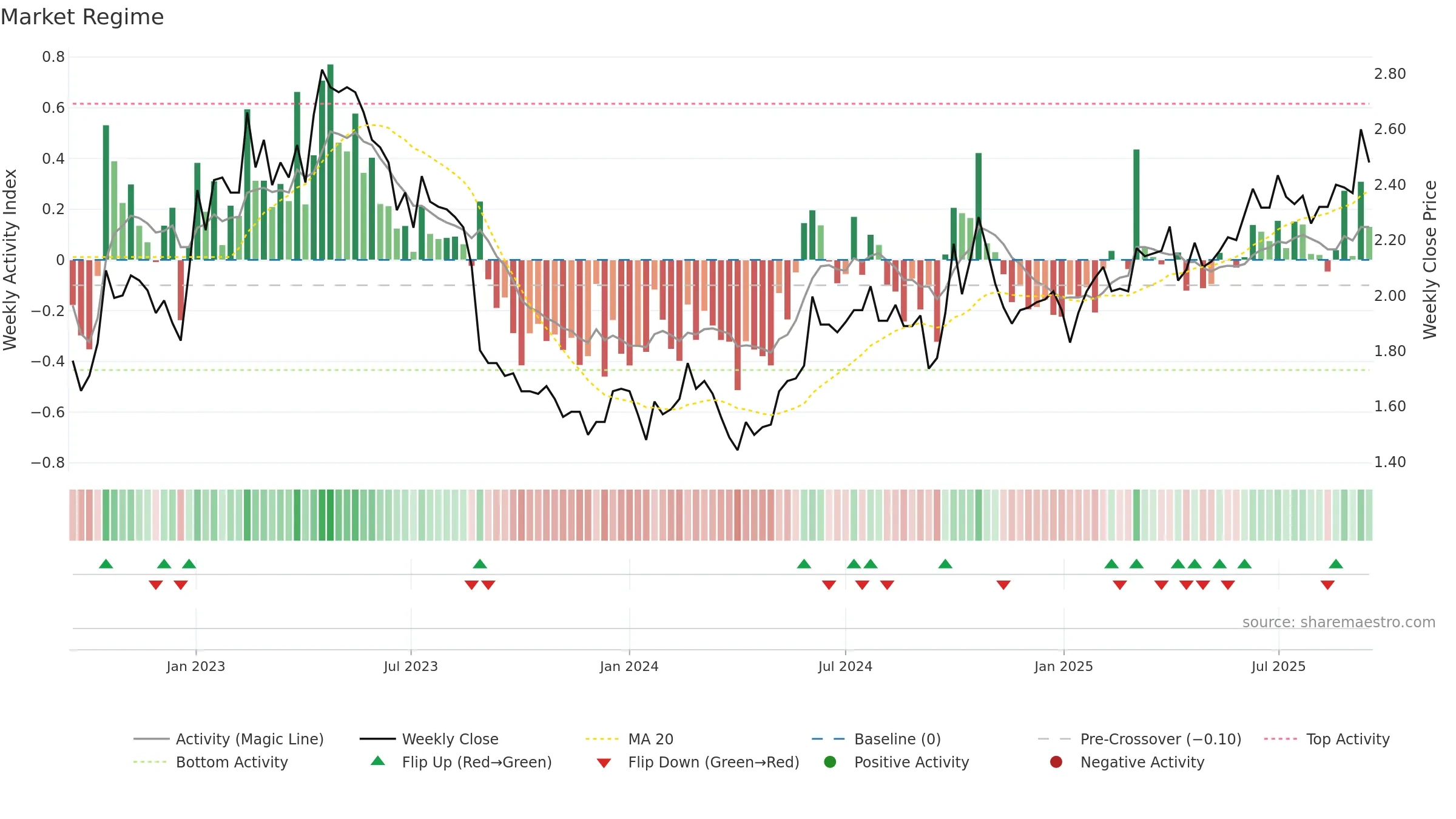Toggle the Bottom Activity legend entry
Screen dimensions: 1456x819
211,762
